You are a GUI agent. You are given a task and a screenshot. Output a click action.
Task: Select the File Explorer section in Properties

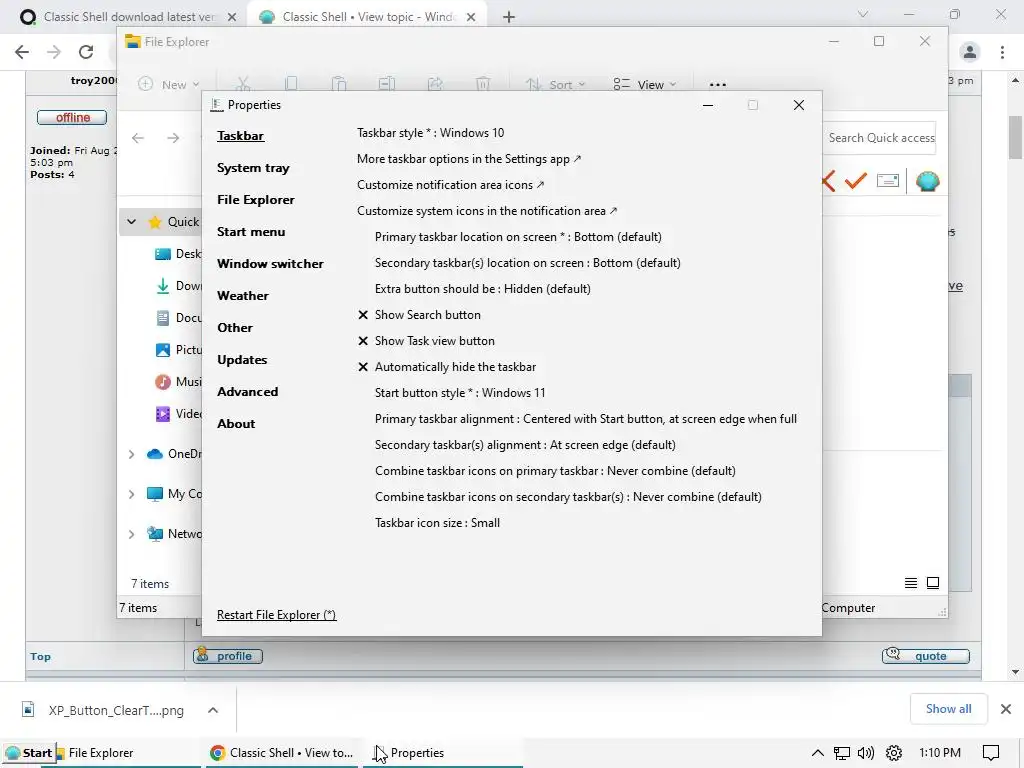click(x=255, y=200)
